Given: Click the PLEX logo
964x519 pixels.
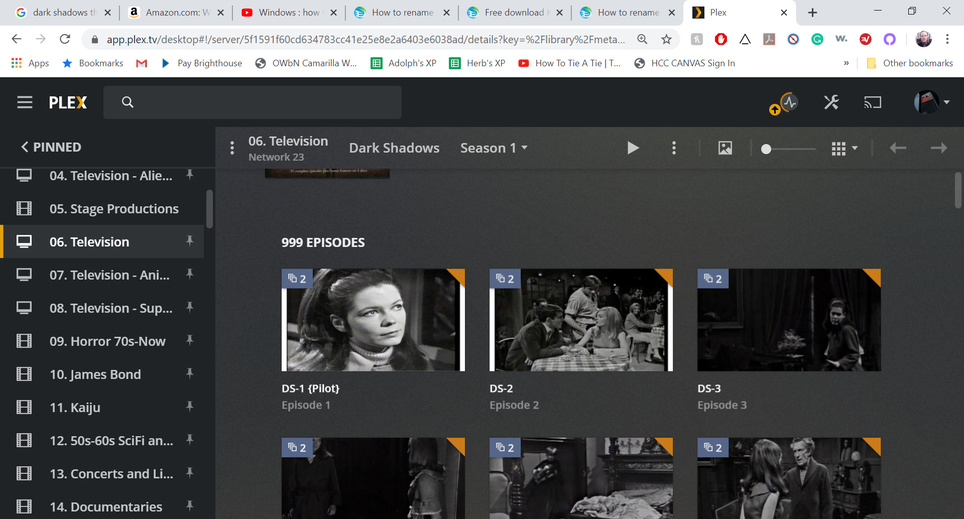Looking at the screenshot, I should pos(68,103).
